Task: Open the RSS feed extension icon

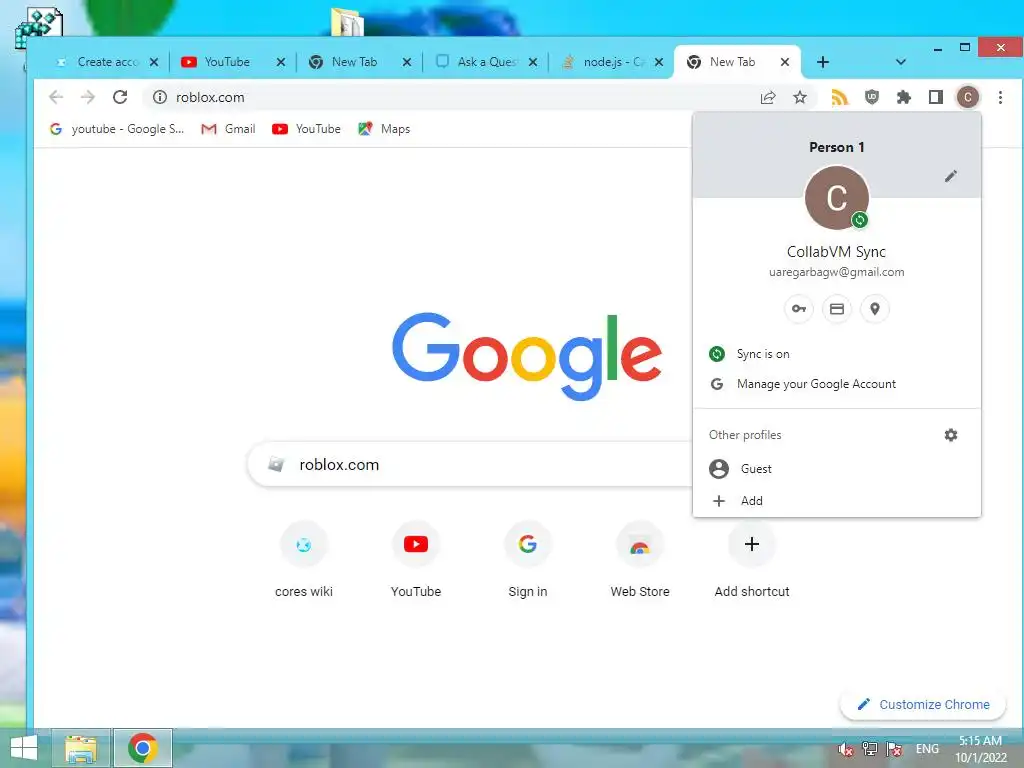Action: (x=840, y=97)
